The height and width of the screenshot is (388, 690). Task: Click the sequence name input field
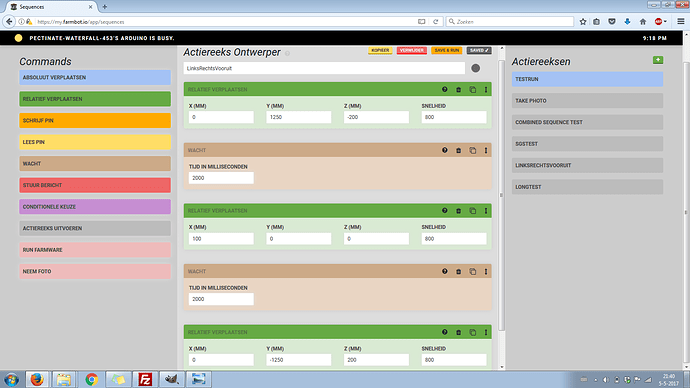324,68
